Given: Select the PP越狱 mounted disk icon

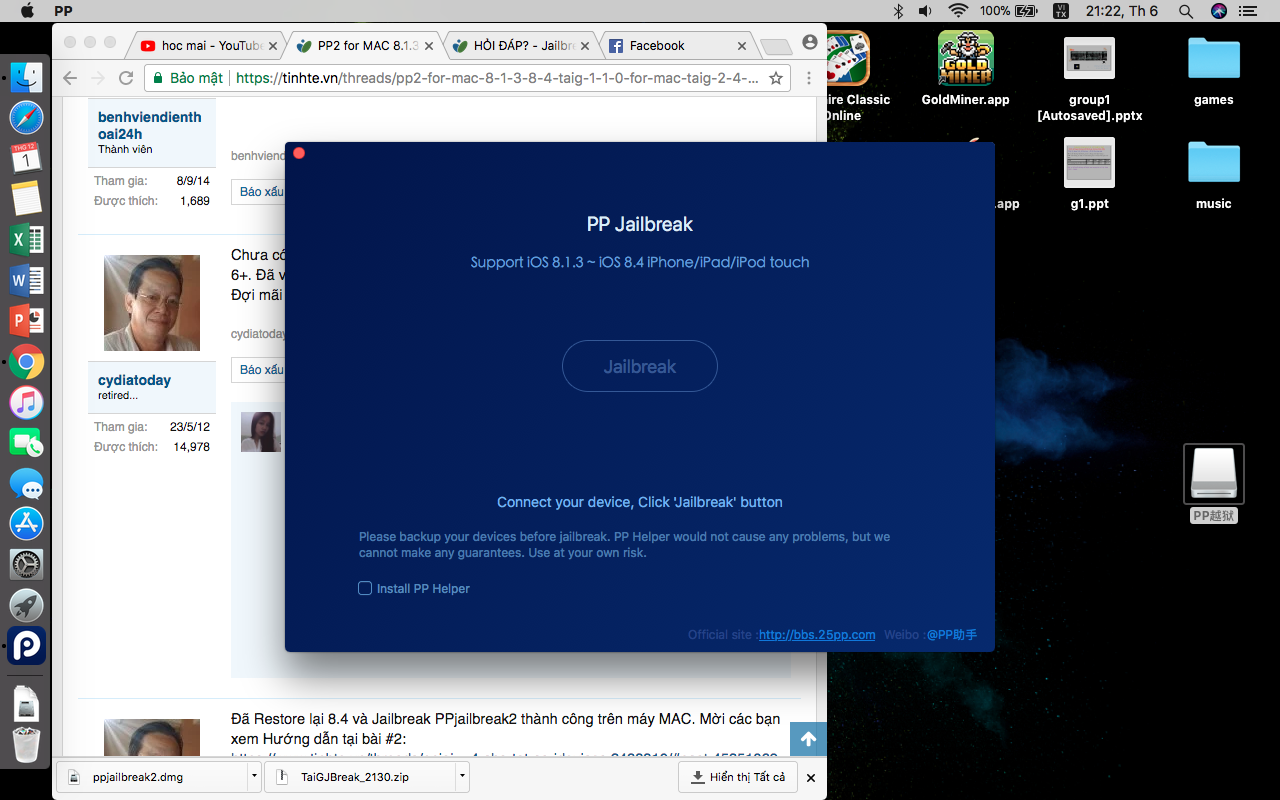Looking at the screenshot, I should click(x=1214, y=484).
